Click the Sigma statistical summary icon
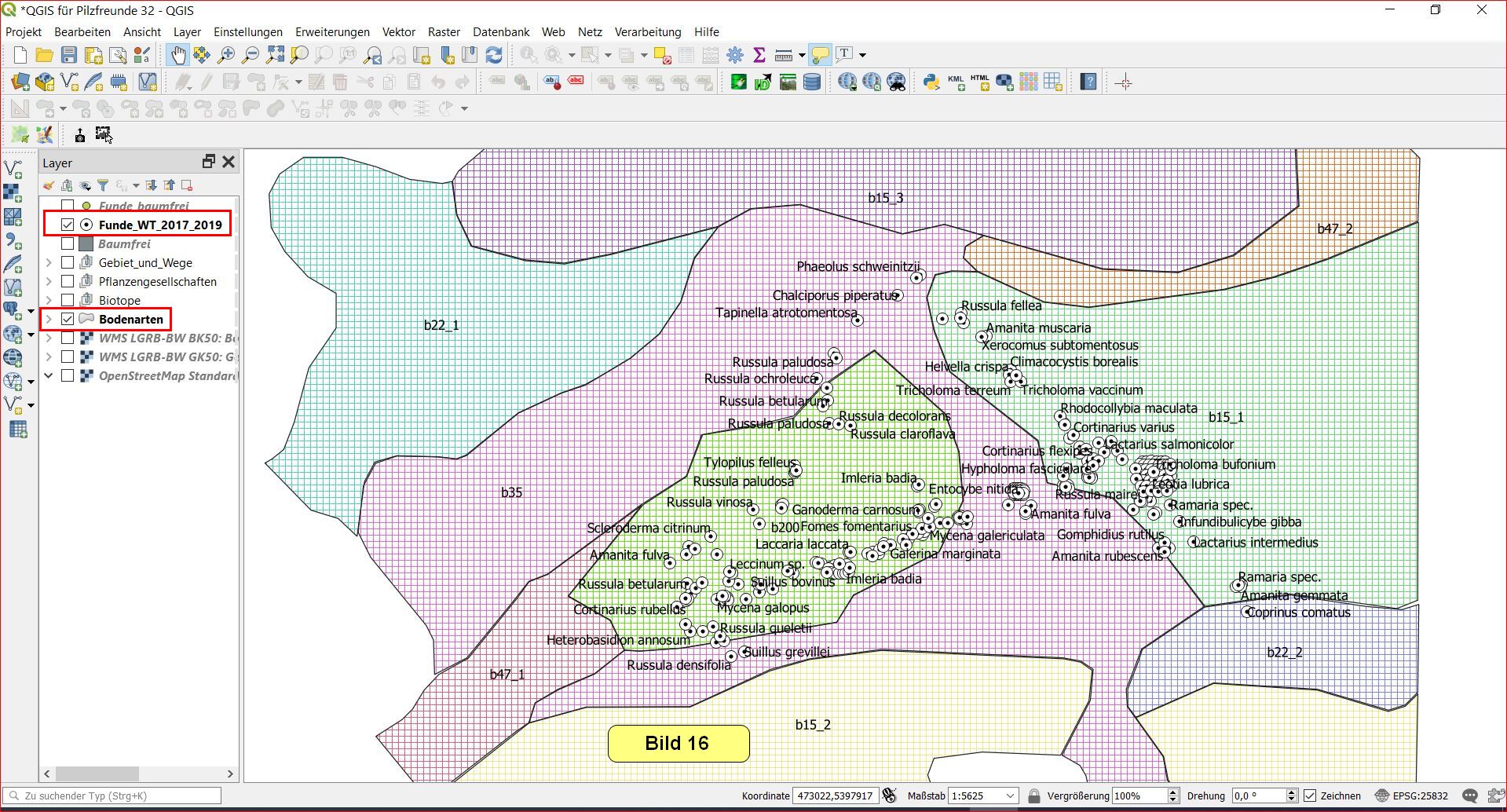This screenshot has height=812, width=1507. (x=759, y=55)
